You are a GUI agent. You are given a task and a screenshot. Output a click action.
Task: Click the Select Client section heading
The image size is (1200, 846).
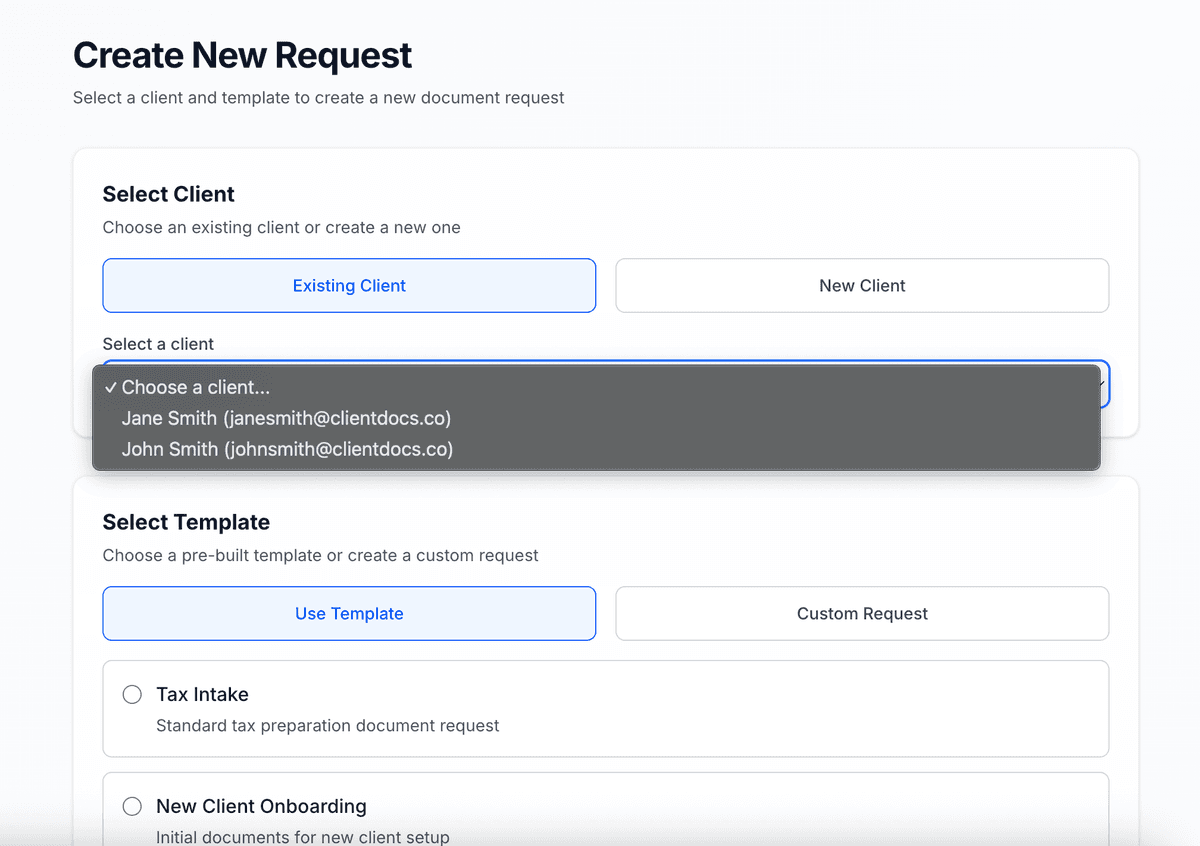(168, 194)
